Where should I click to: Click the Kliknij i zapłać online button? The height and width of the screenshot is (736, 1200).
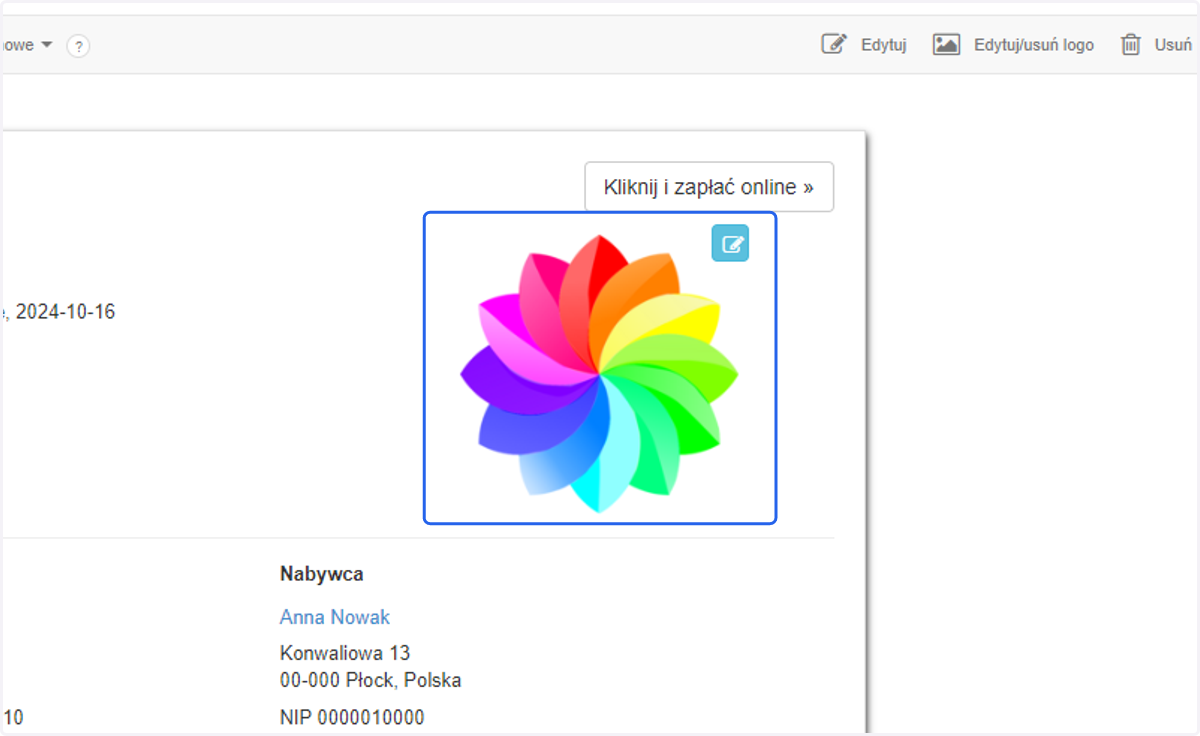point(709,187)
